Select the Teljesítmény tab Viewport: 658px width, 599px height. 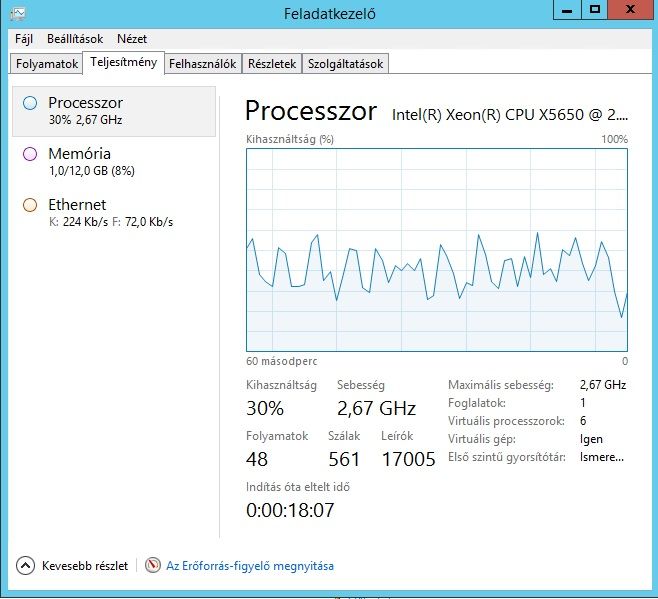click(123, 63)
